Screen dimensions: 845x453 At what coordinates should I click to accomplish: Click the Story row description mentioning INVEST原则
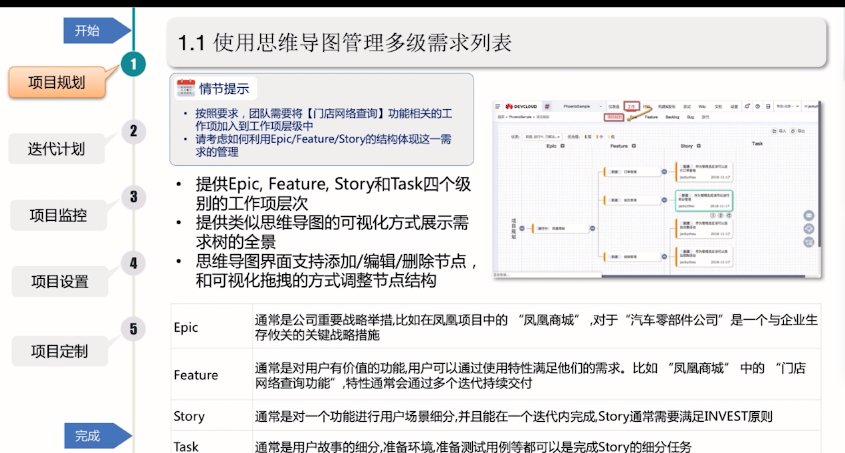point(514,416)
